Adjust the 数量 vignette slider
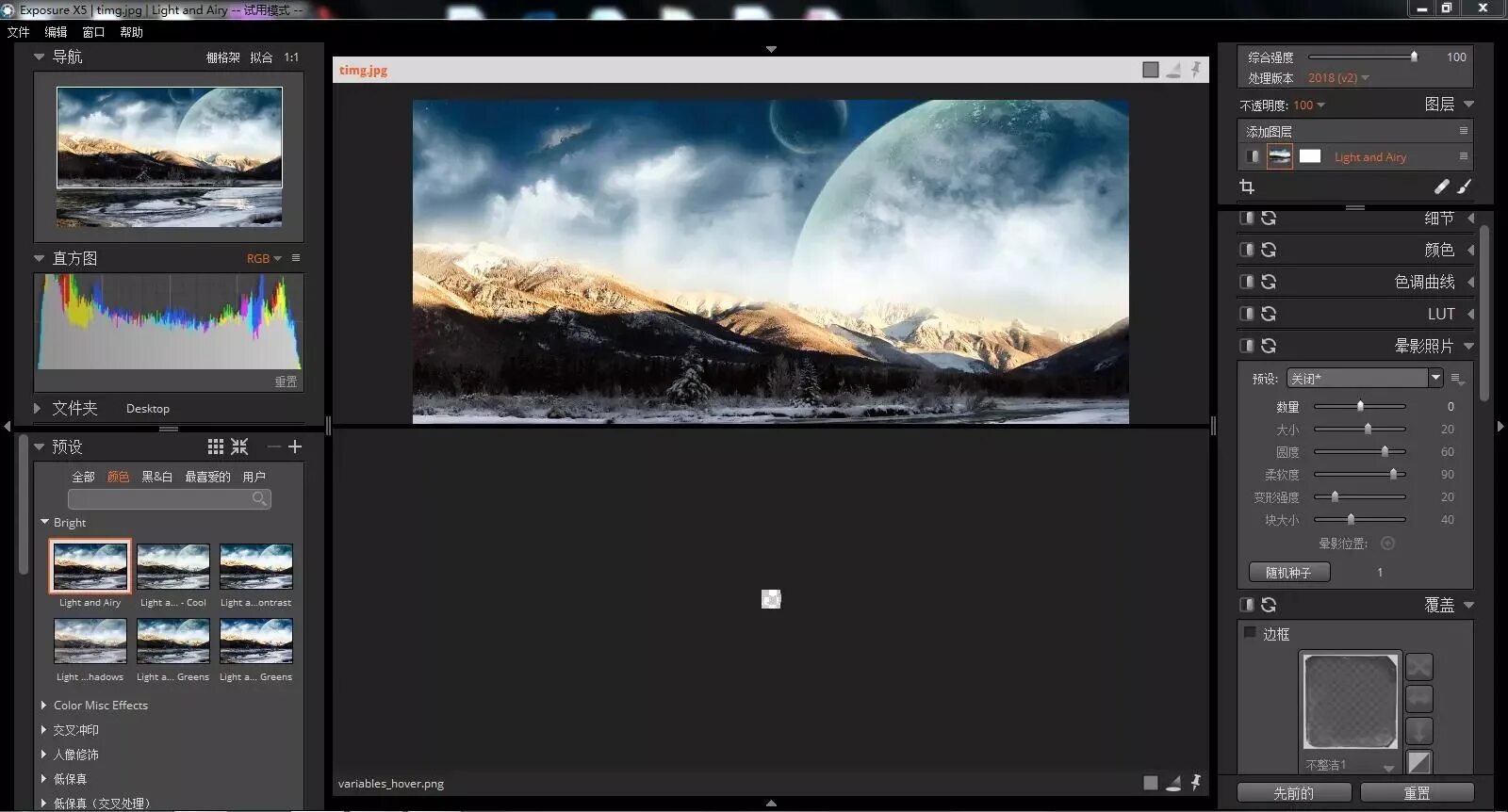1508x812 pixels. 1360,406
